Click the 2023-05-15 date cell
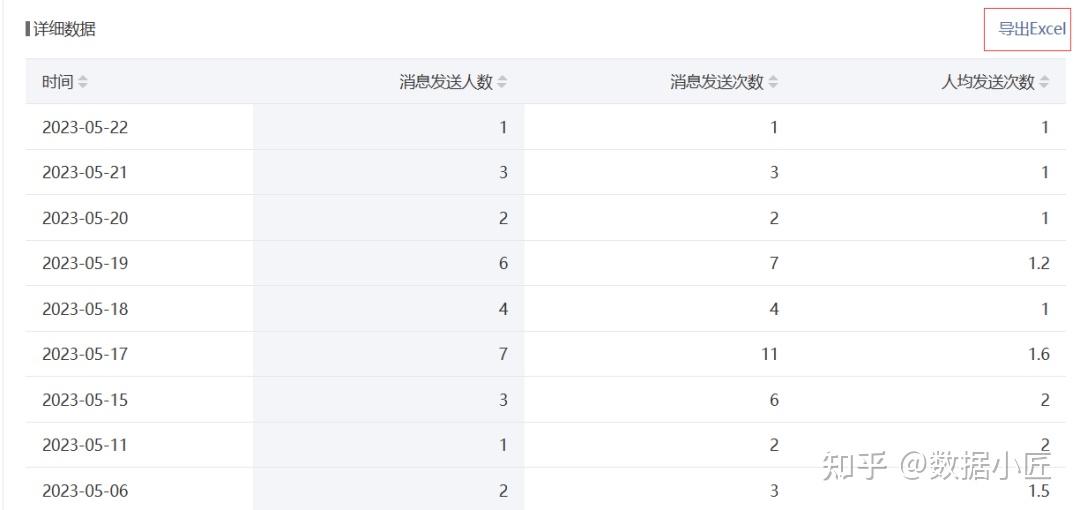This screenshot has width=1080, height=510. tap(85, 400)
